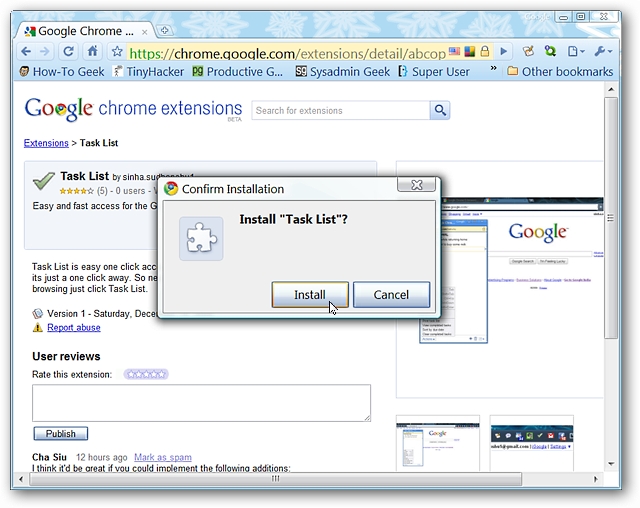Open TinyHacker bookmark
Viewport: 640px width, 508px height.
point(148,72)
